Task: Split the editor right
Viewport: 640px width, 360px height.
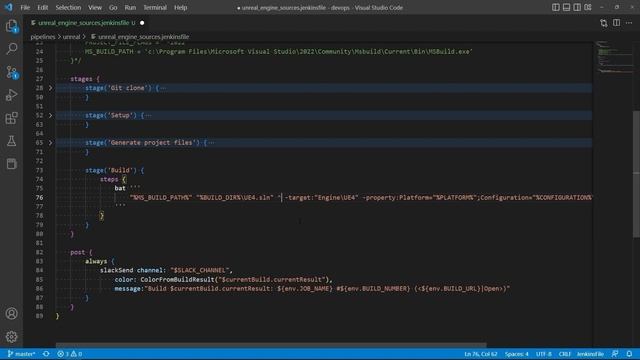Action: click(616, 23)
